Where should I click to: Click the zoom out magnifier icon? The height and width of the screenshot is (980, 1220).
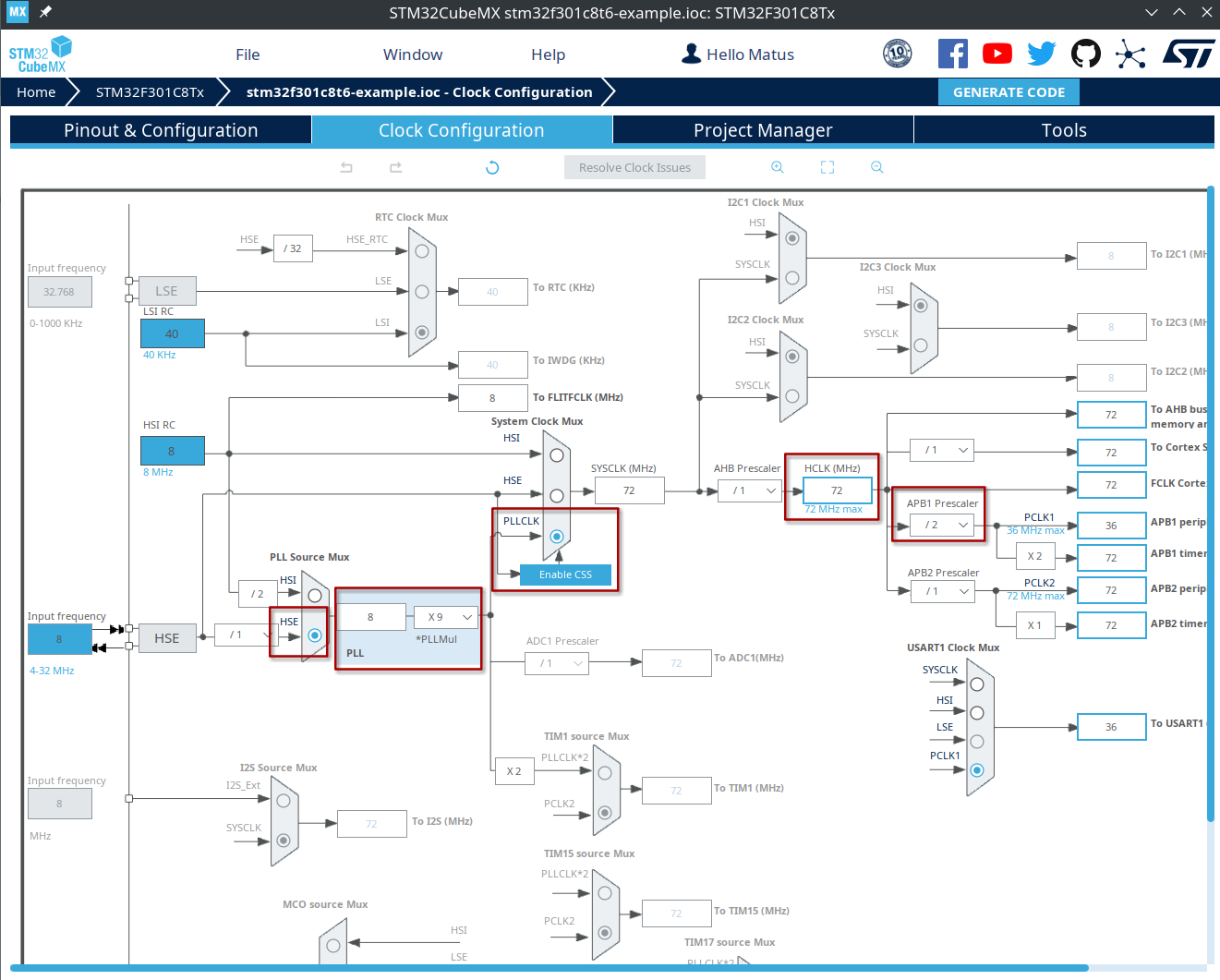pos(877,167)
